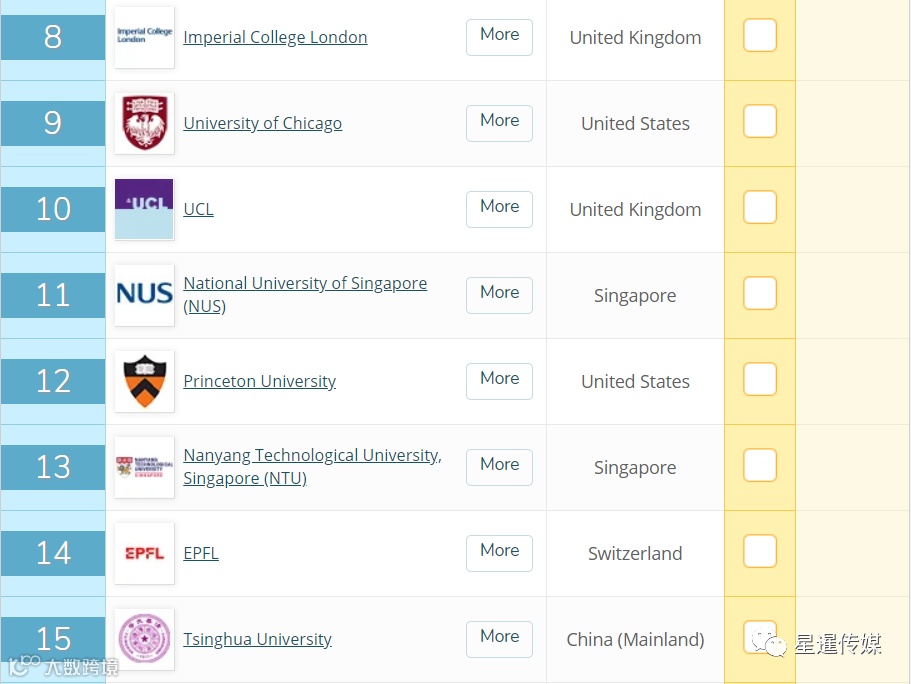Screen dimensions: 911x684
Task: Click the rank 10 number cell
Action: tap(53, 209)
